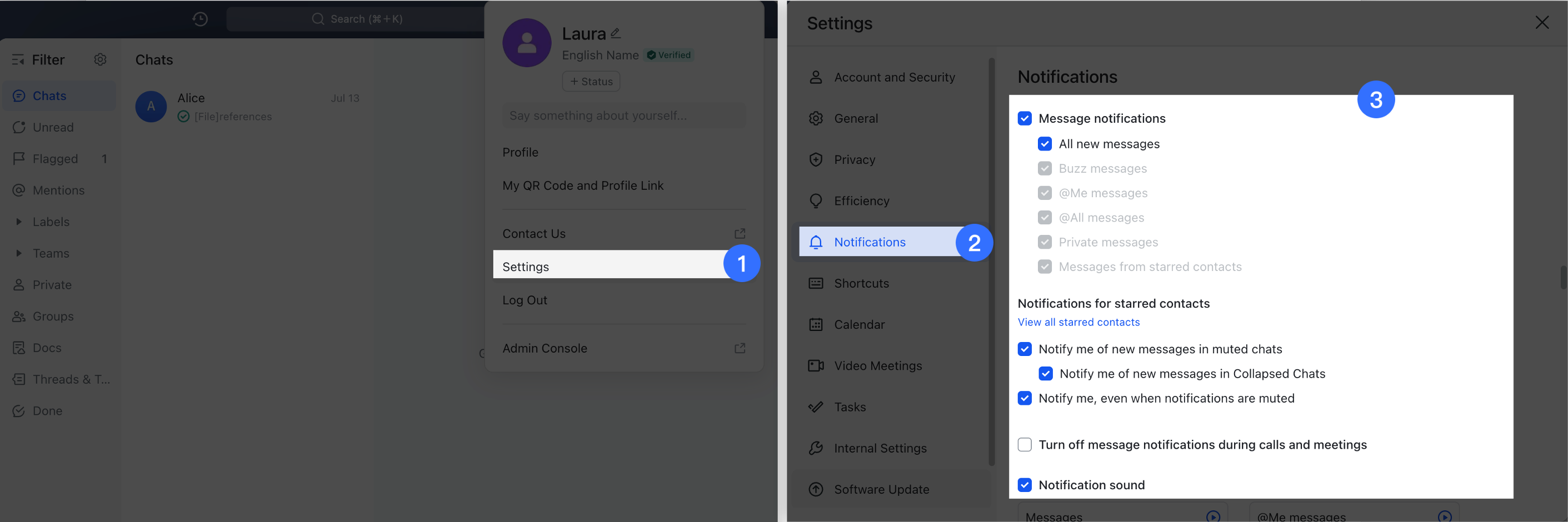Disable the All new messages checkbox
Image resolution: width=1568 pixels, height=522 pixels.
[1045, 144]
